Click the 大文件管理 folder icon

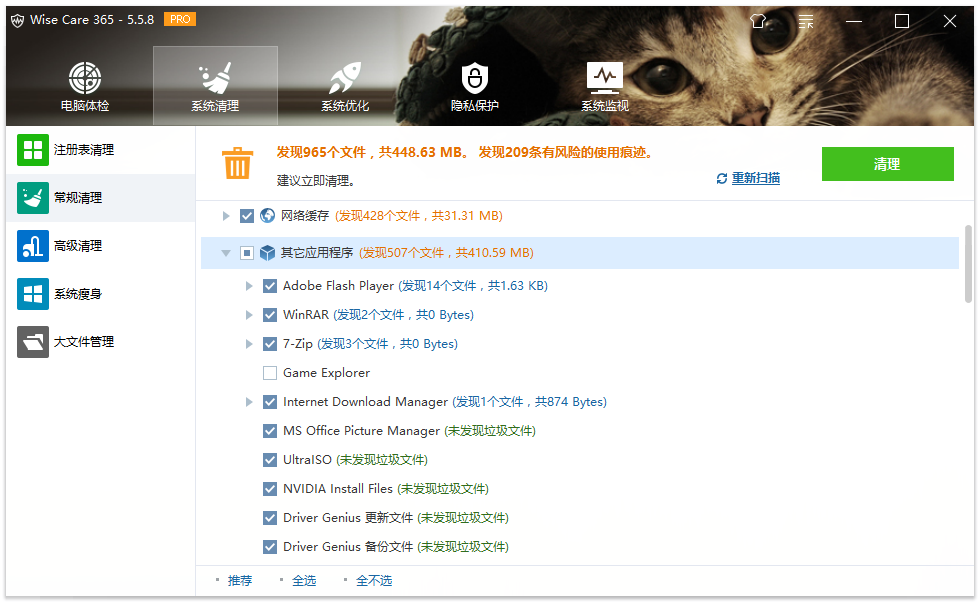(x=32, y=342)
